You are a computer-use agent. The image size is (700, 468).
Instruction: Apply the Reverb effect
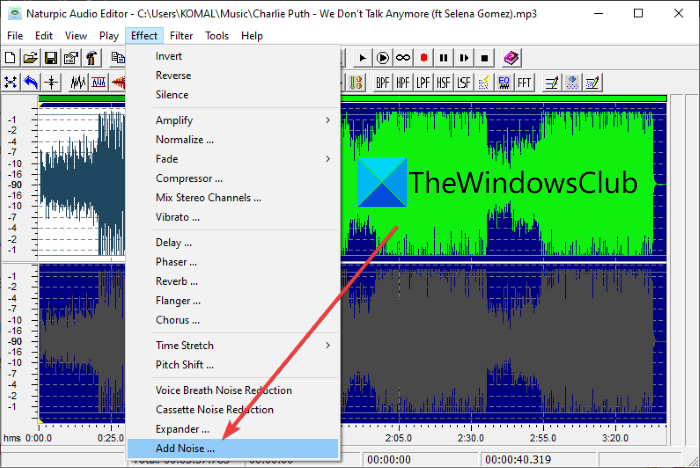coord(233,281)
